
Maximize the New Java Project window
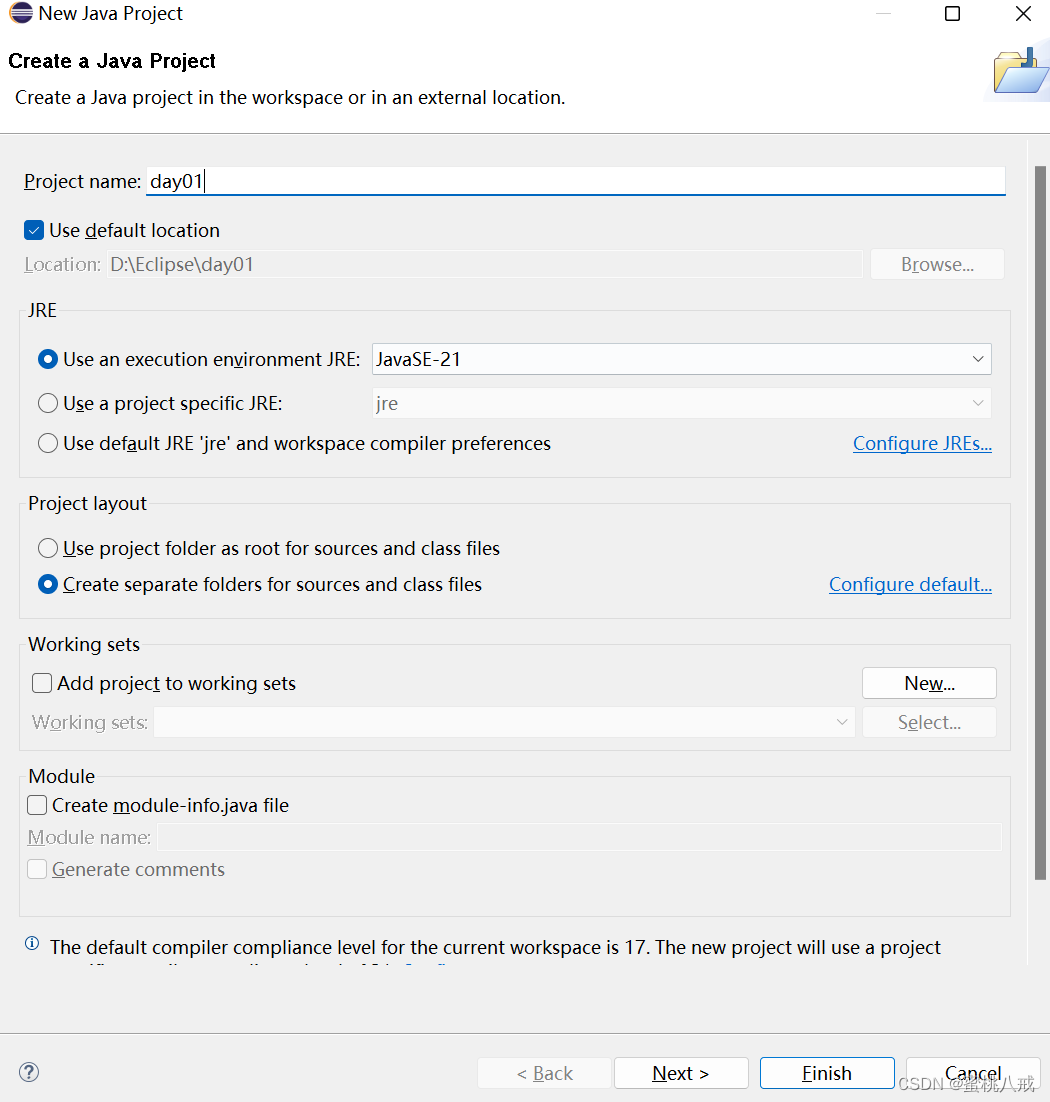(x=952, y=13)
